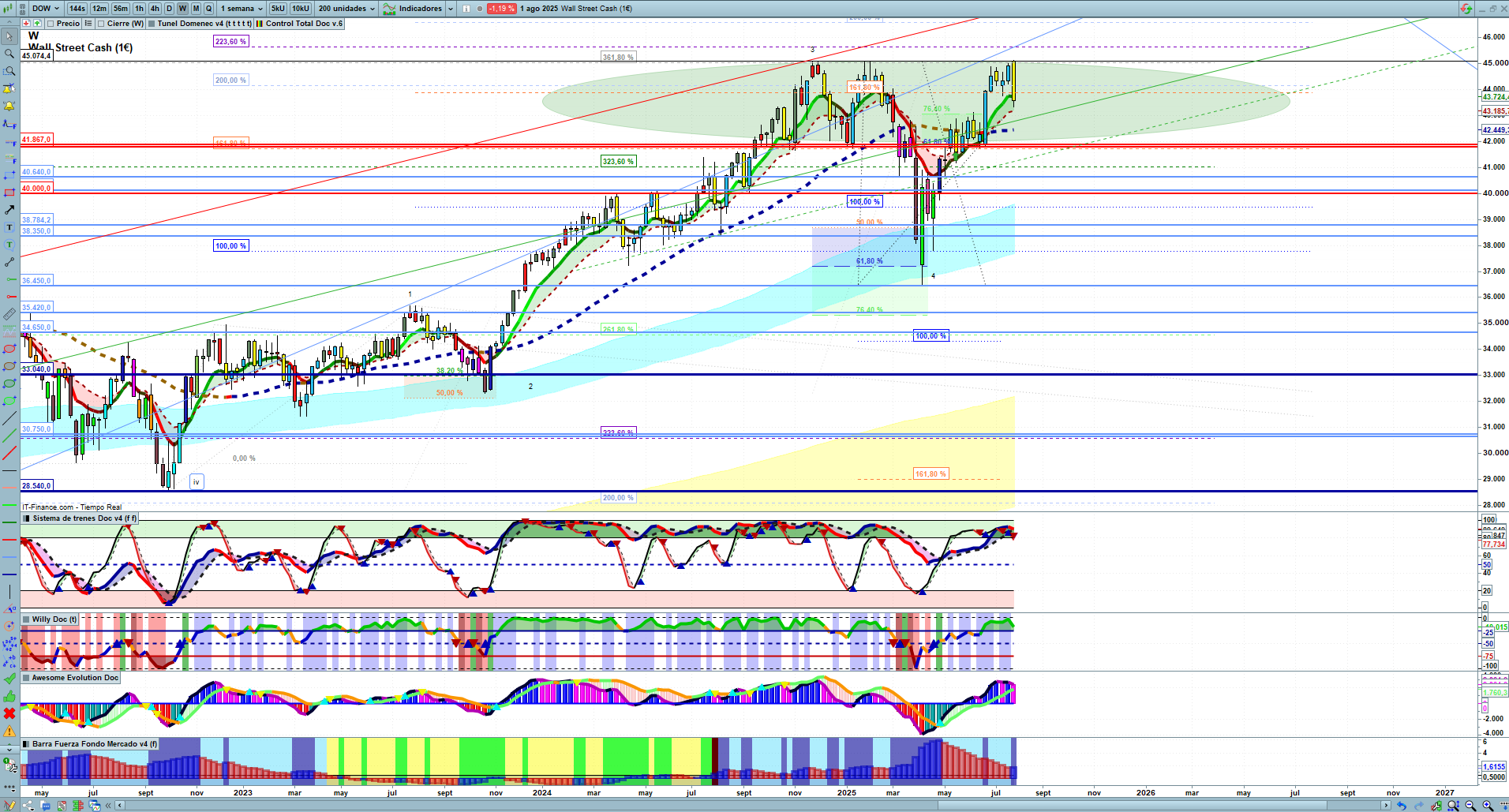1509x812 pixels.
Task: Click the yellow warning triangle icon
Action: point(9,731)
